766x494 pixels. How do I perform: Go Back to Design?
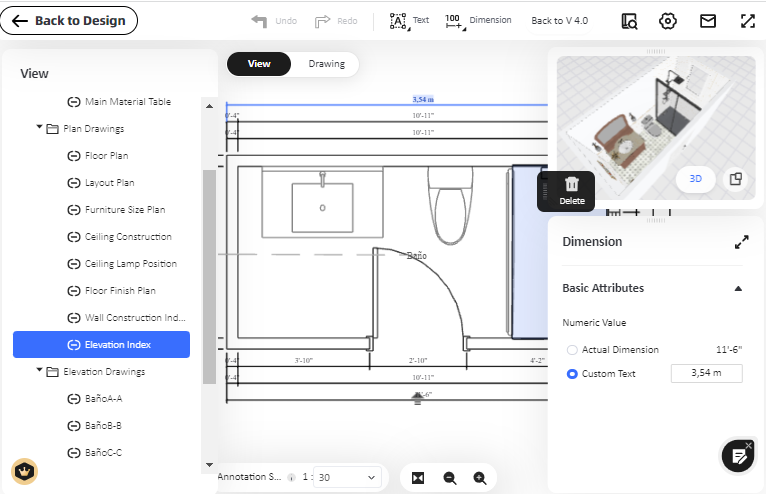69,21
